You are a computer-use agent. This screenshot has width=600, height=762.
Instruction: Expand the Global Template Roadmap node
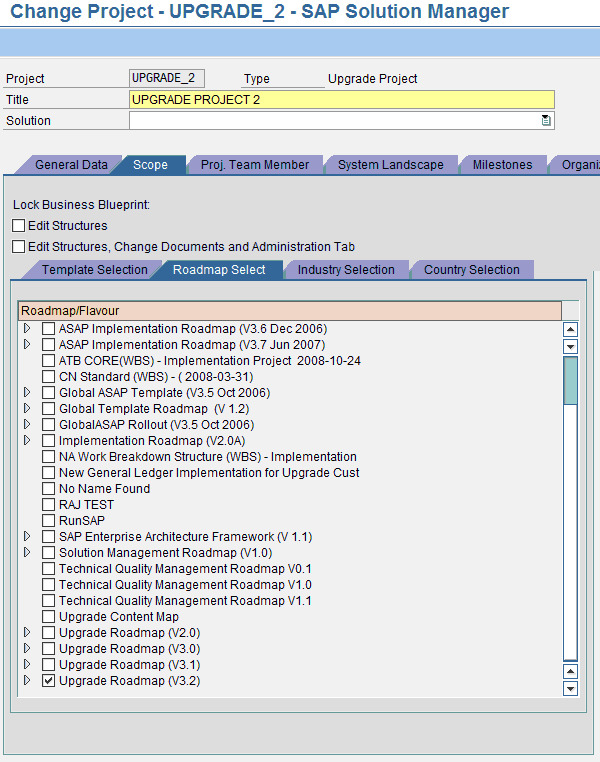pyautogui.click(x=27, y=409)
